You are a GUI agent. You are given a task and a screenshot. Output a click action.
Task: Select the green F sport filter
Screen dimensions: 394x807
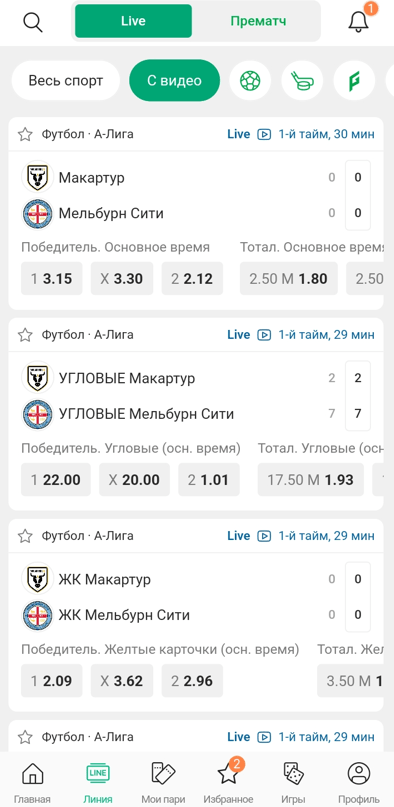[354, 81]
